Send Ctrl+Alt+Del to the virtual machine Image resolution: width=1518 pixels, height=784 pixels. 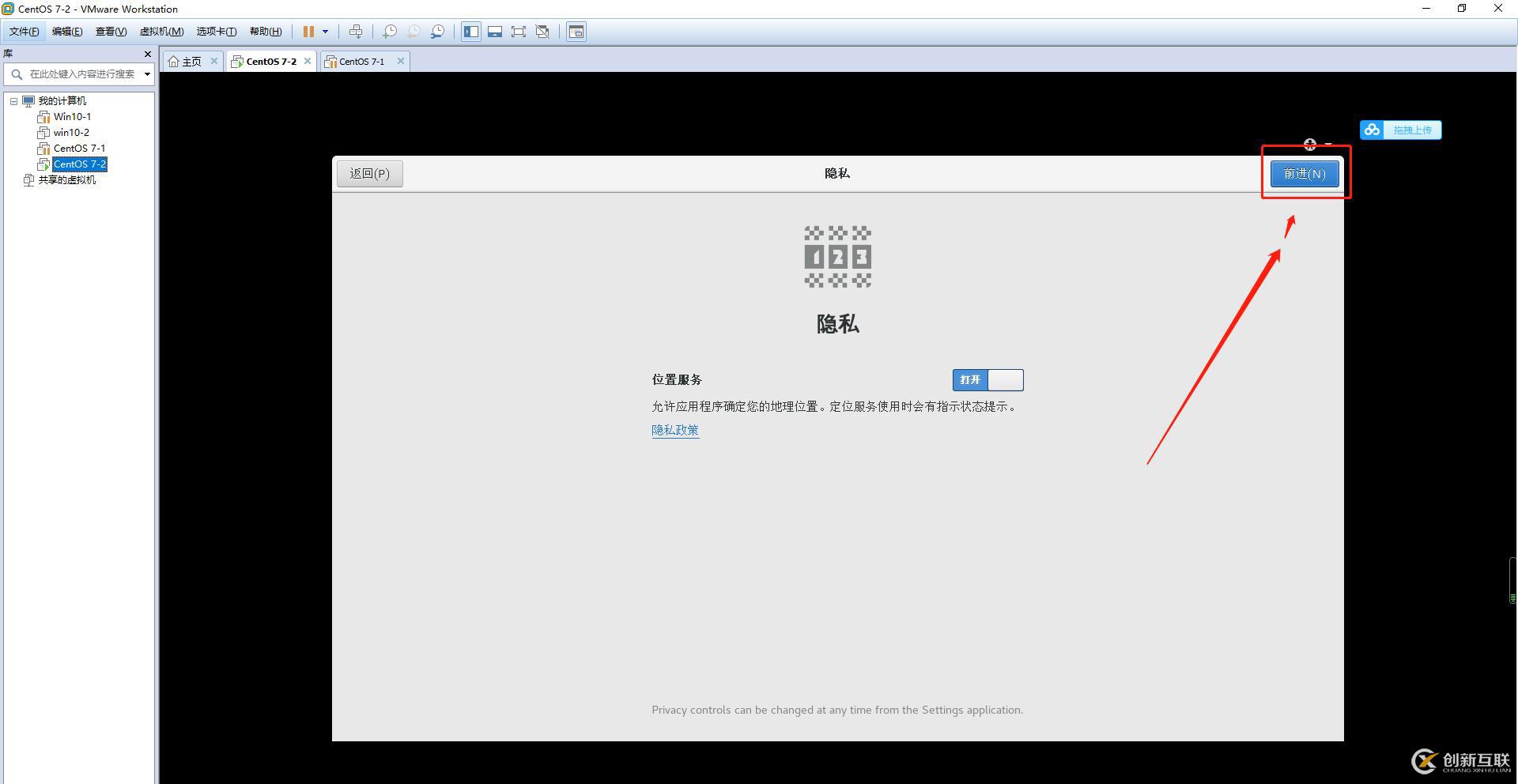tap(356, 32)
